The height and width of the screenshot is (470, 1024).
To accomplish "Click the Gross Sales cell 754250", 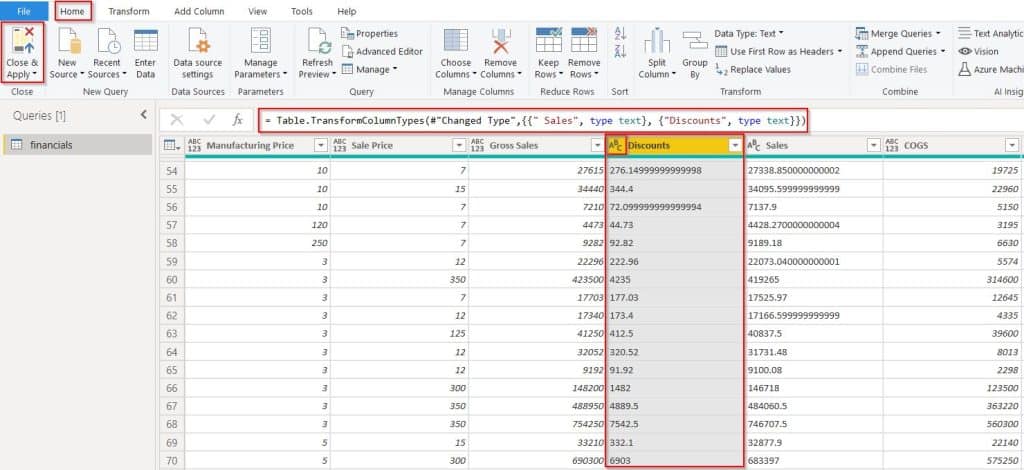I will [x=537, y=424].
